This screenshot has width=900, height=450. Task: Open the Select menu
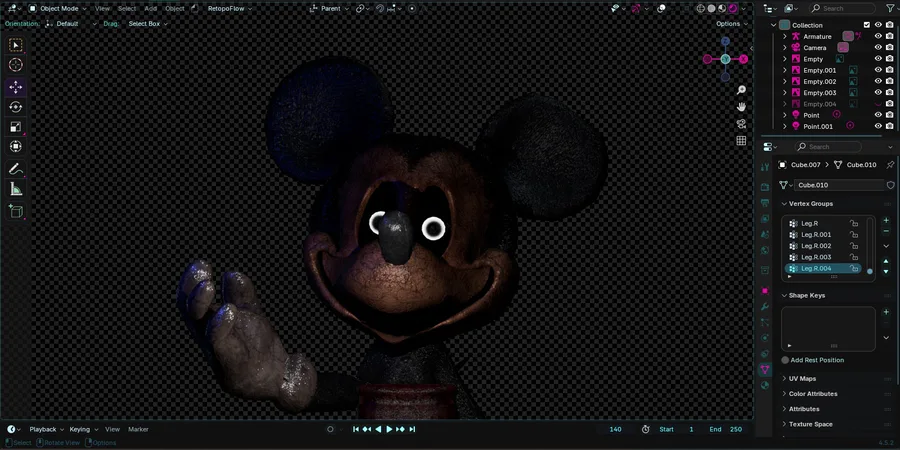tap(127, 9)
